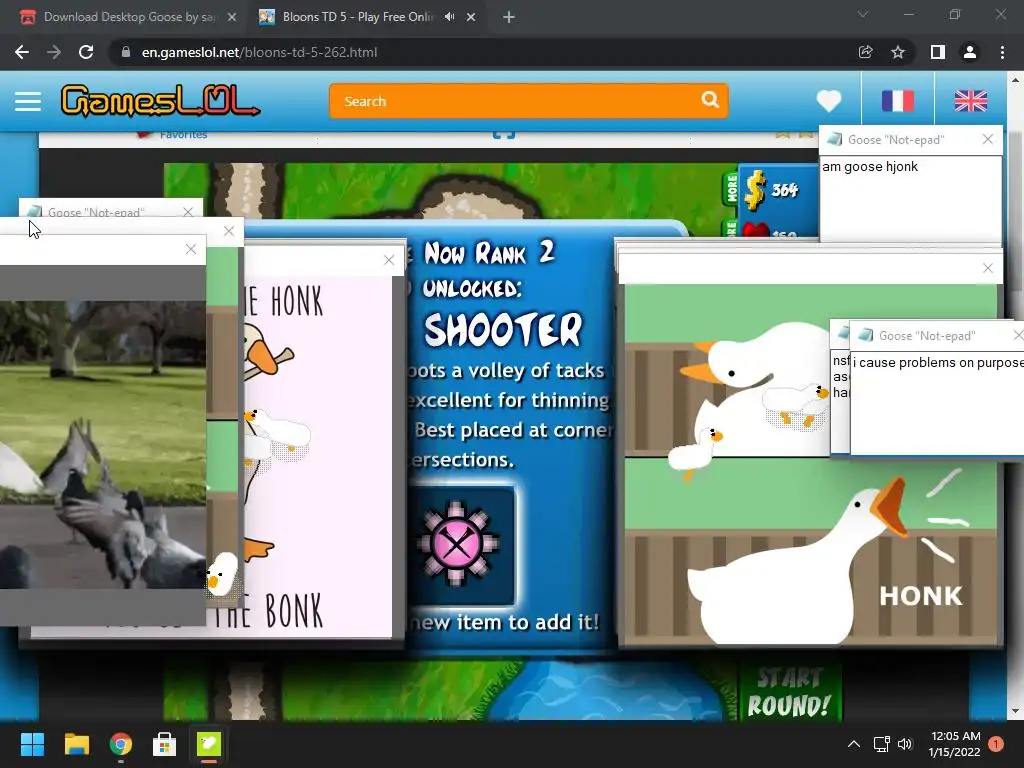1024x768 pixels.
Task: Switch site language to French flag
Action: click(x=897, y=101)
